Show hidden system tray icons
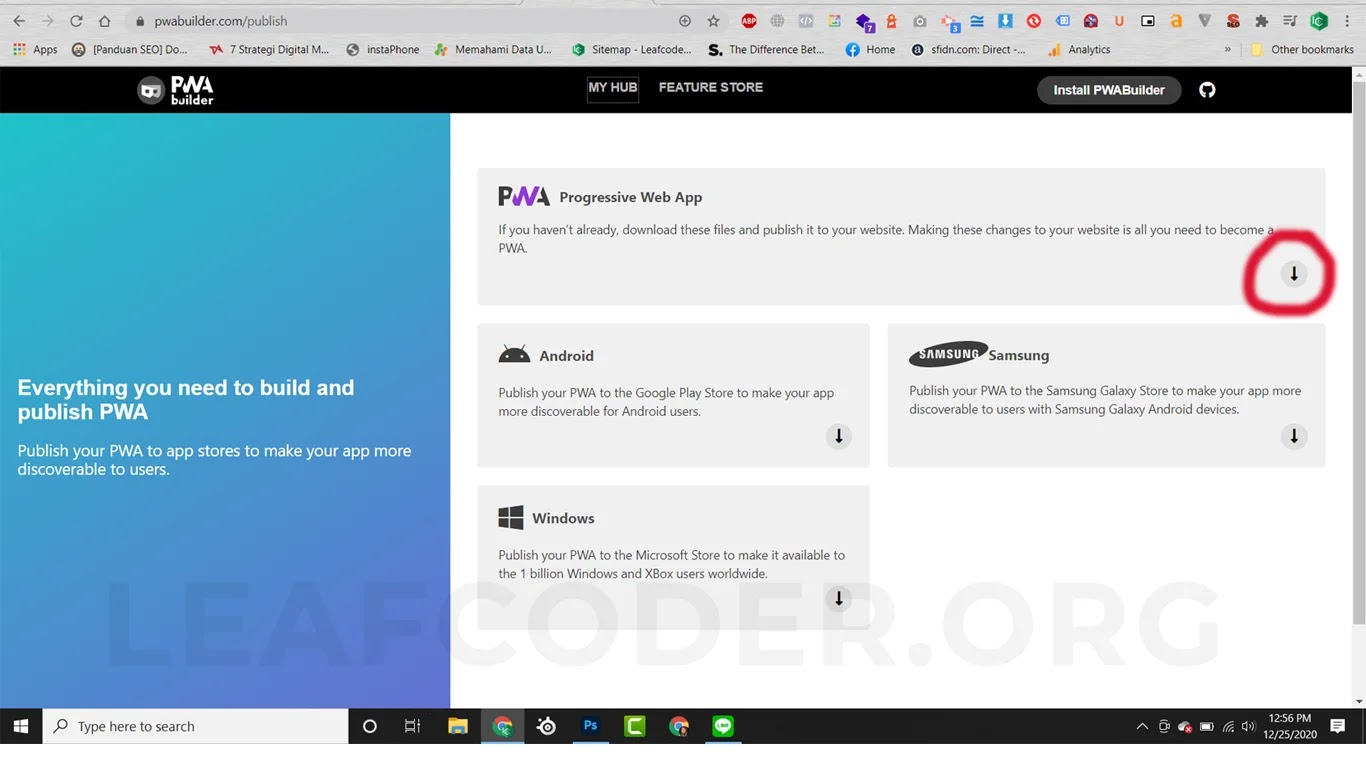The width and height of the screenshot is (1366, 768). pyautogui.click(x=1142, y=727)
